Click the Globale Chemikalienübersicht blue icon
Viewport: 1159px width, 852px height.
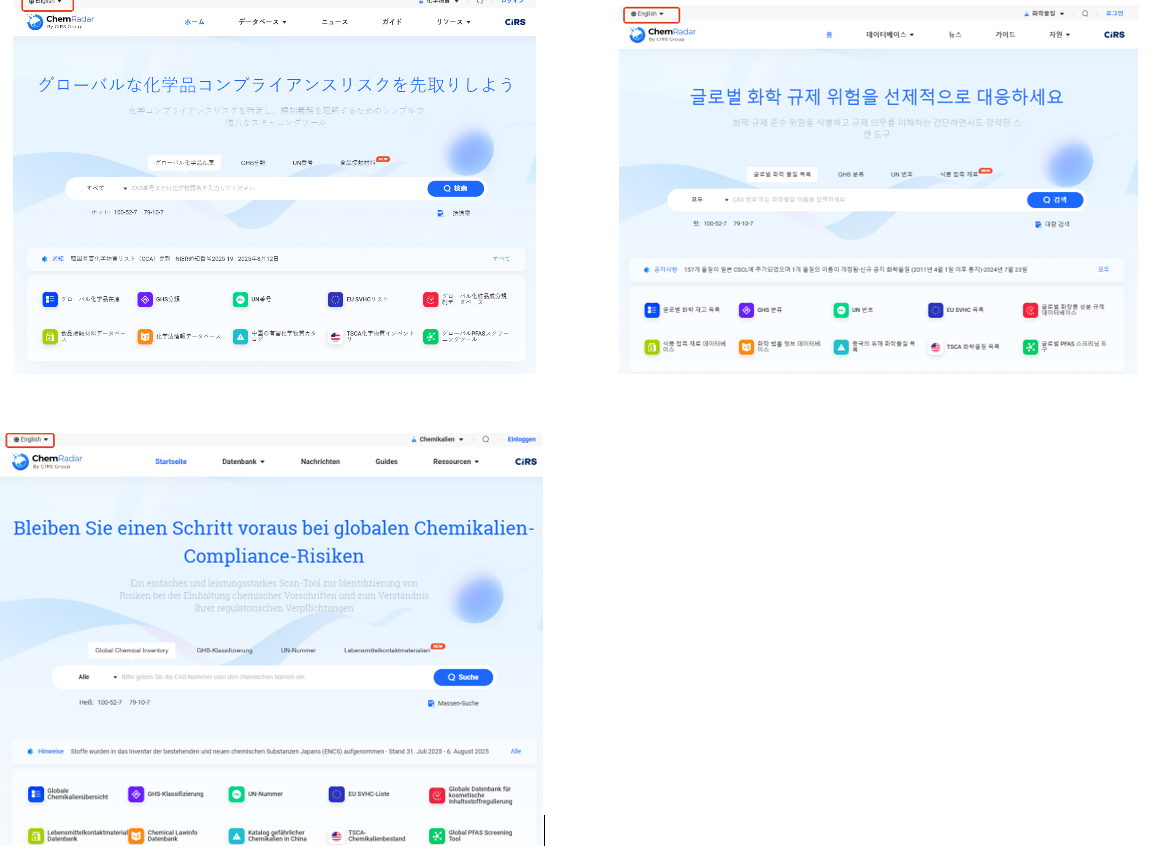(x=36, y=794)
